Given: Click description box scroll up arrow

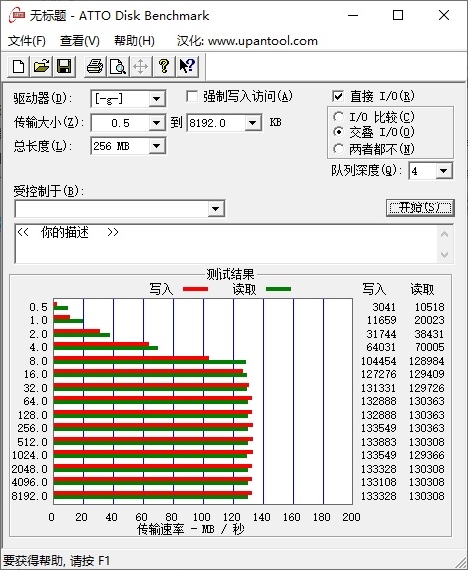Looking at the screenshot, I should [444, 234].
